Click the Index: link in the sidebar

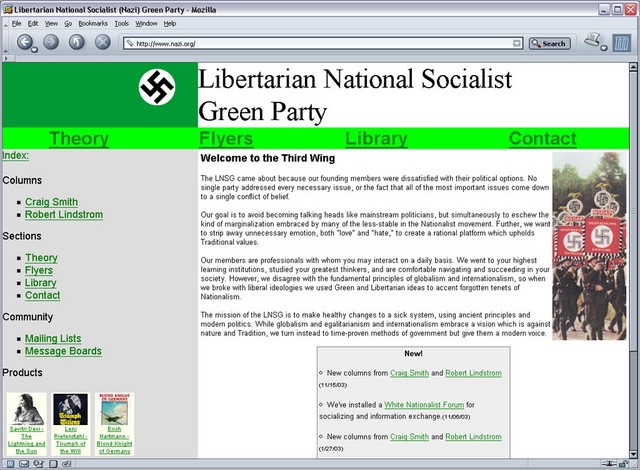(x=16, y=155)
